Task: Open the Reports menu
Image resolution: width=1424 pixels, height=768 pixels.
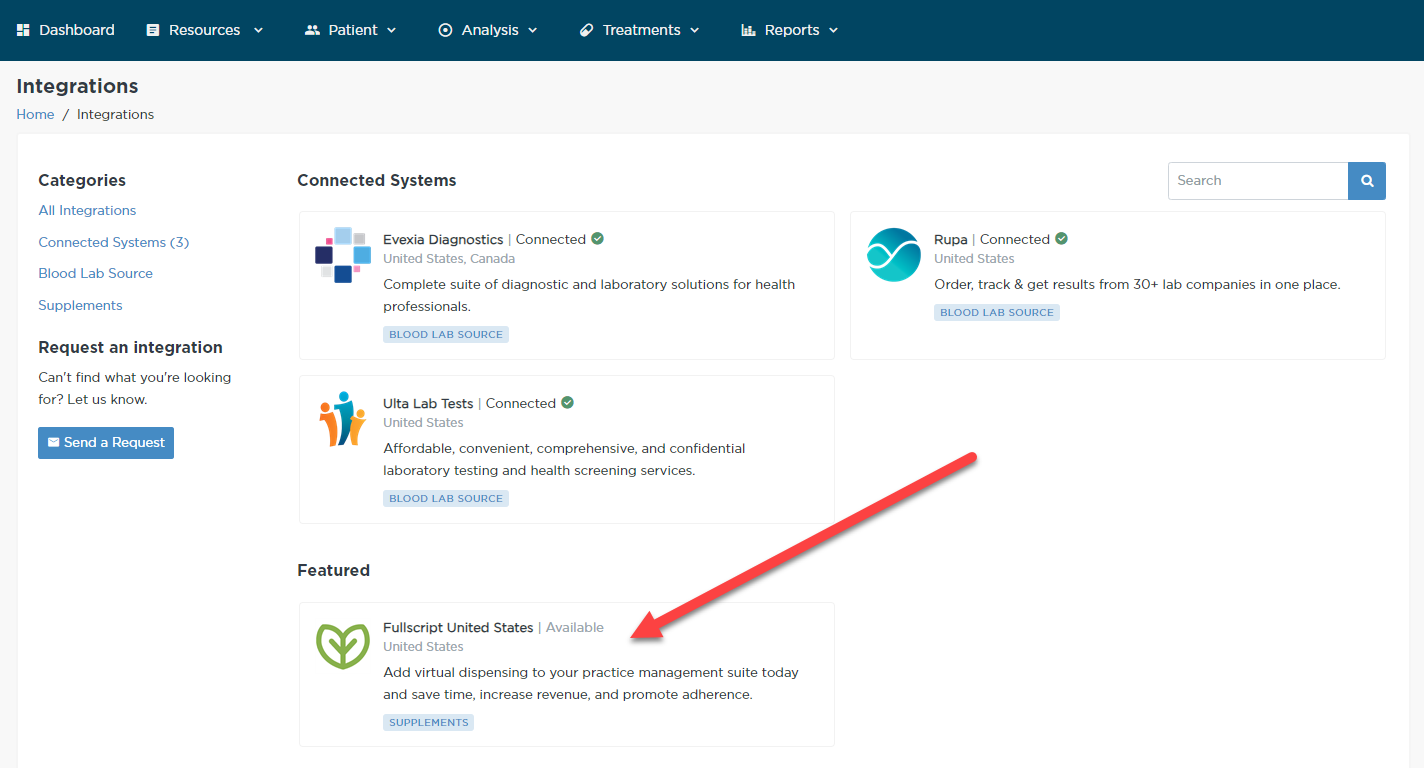Action: coord(789,29)
